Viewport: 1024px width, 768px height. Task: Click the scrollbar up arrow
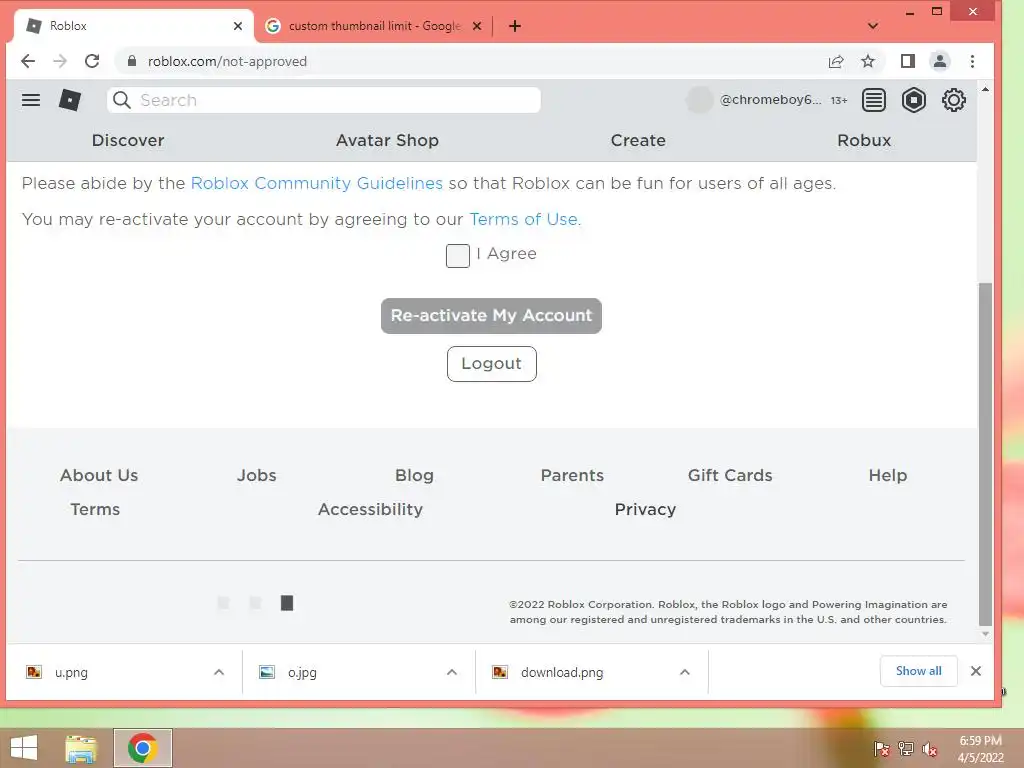coord(985,89)
